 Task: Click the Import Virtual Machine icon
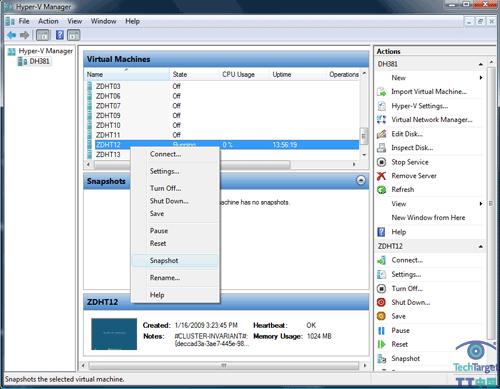(x=381, y=92)
